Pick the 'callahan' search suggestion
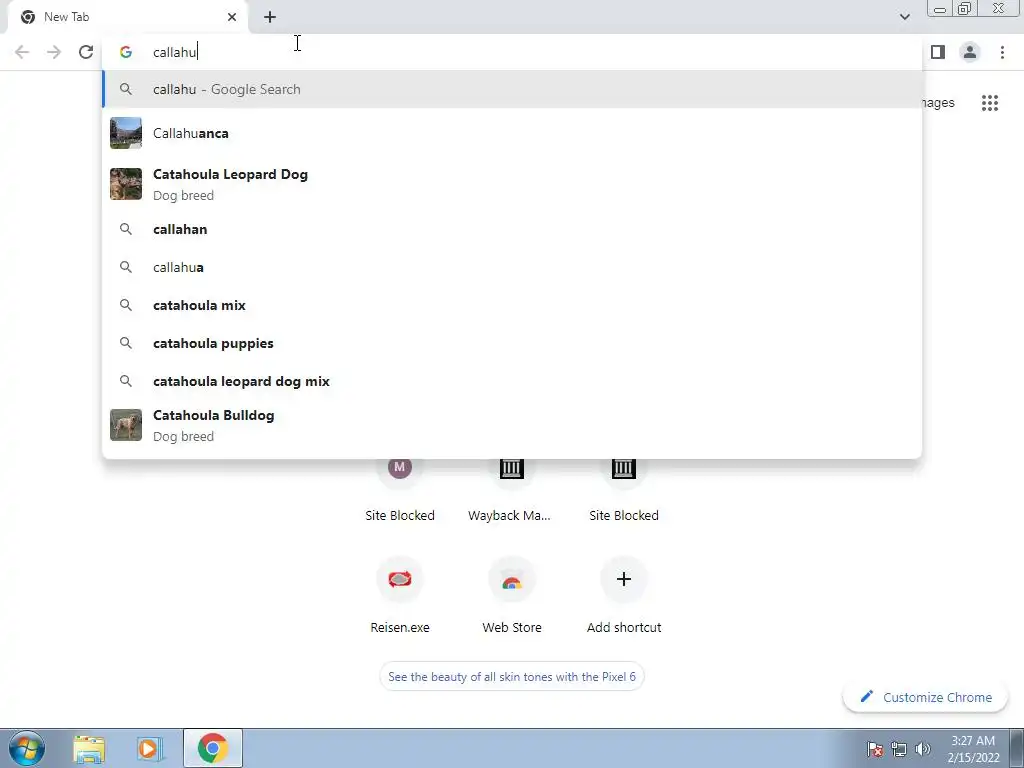This screenshot has height=768, width=1024. click(512, 229)
